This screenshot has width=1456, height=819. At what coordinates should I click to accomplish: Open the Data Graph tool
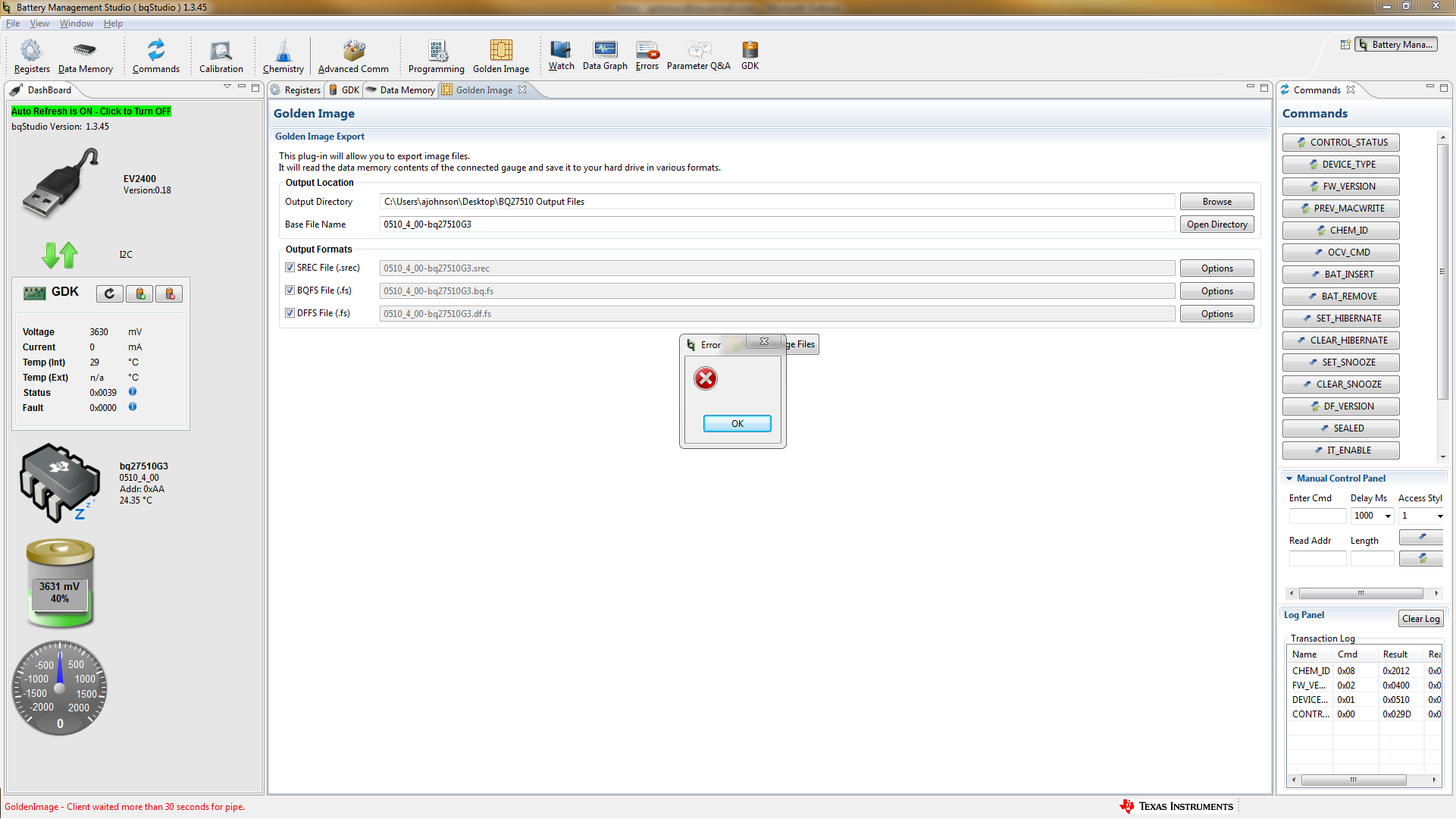point(605,55)
